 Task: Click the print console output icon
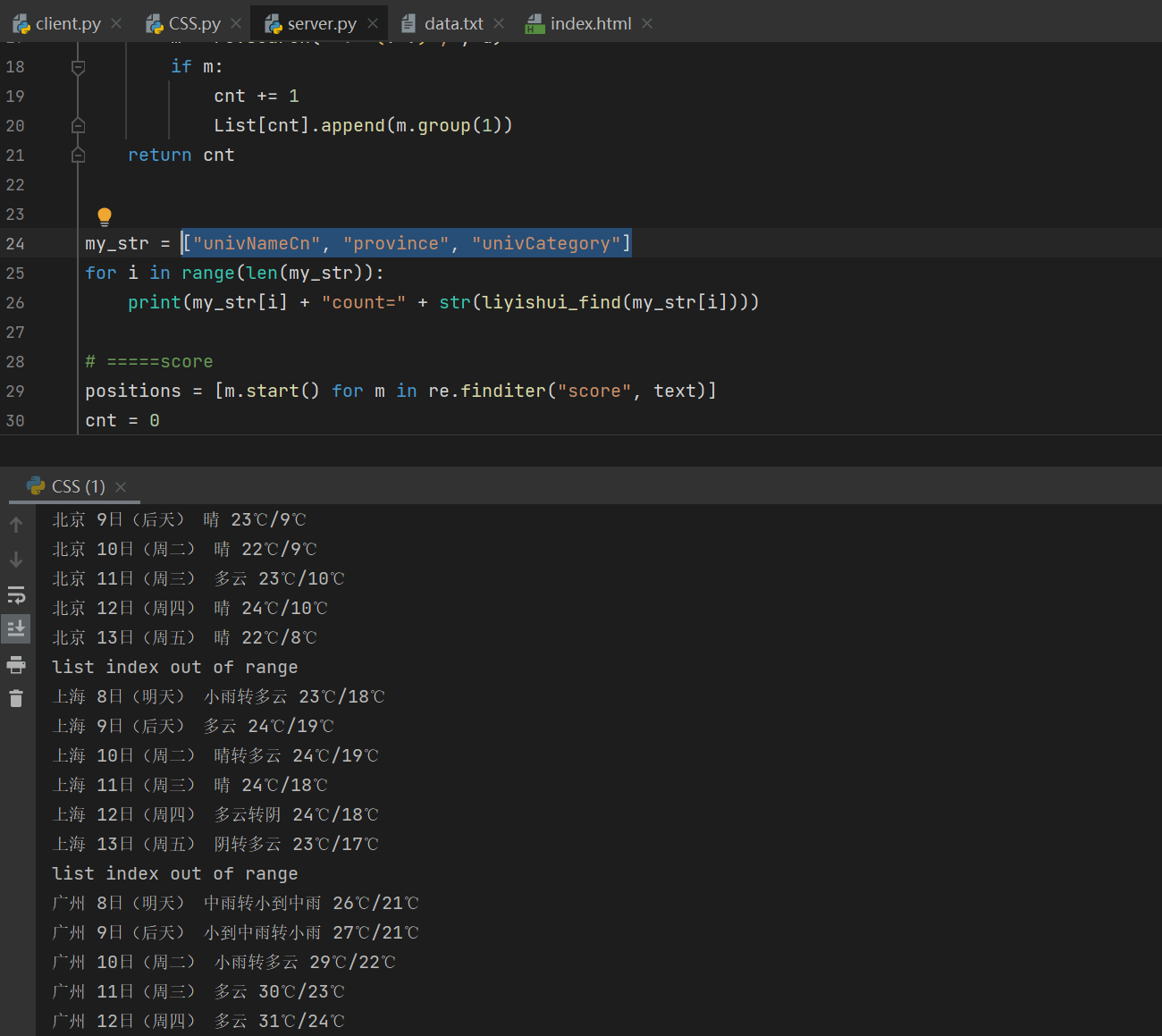(x=16, y=664)
